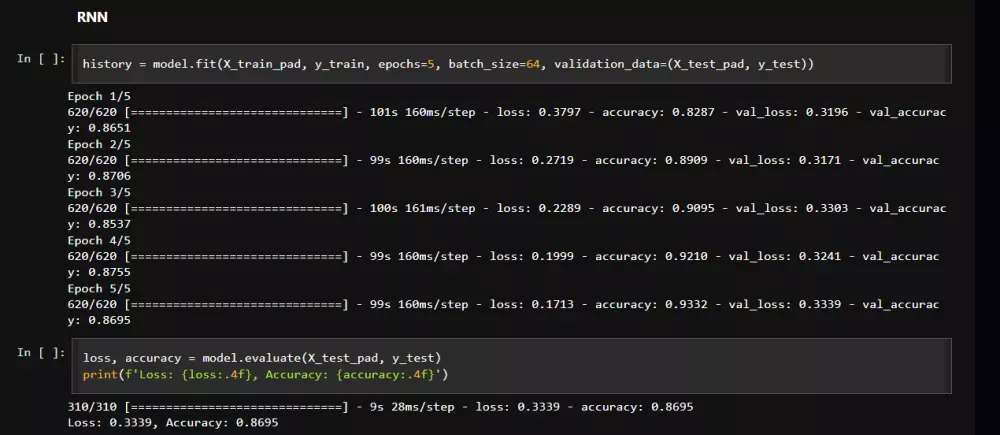Click the RNN heading text
1000x435 pixels.
92,18
